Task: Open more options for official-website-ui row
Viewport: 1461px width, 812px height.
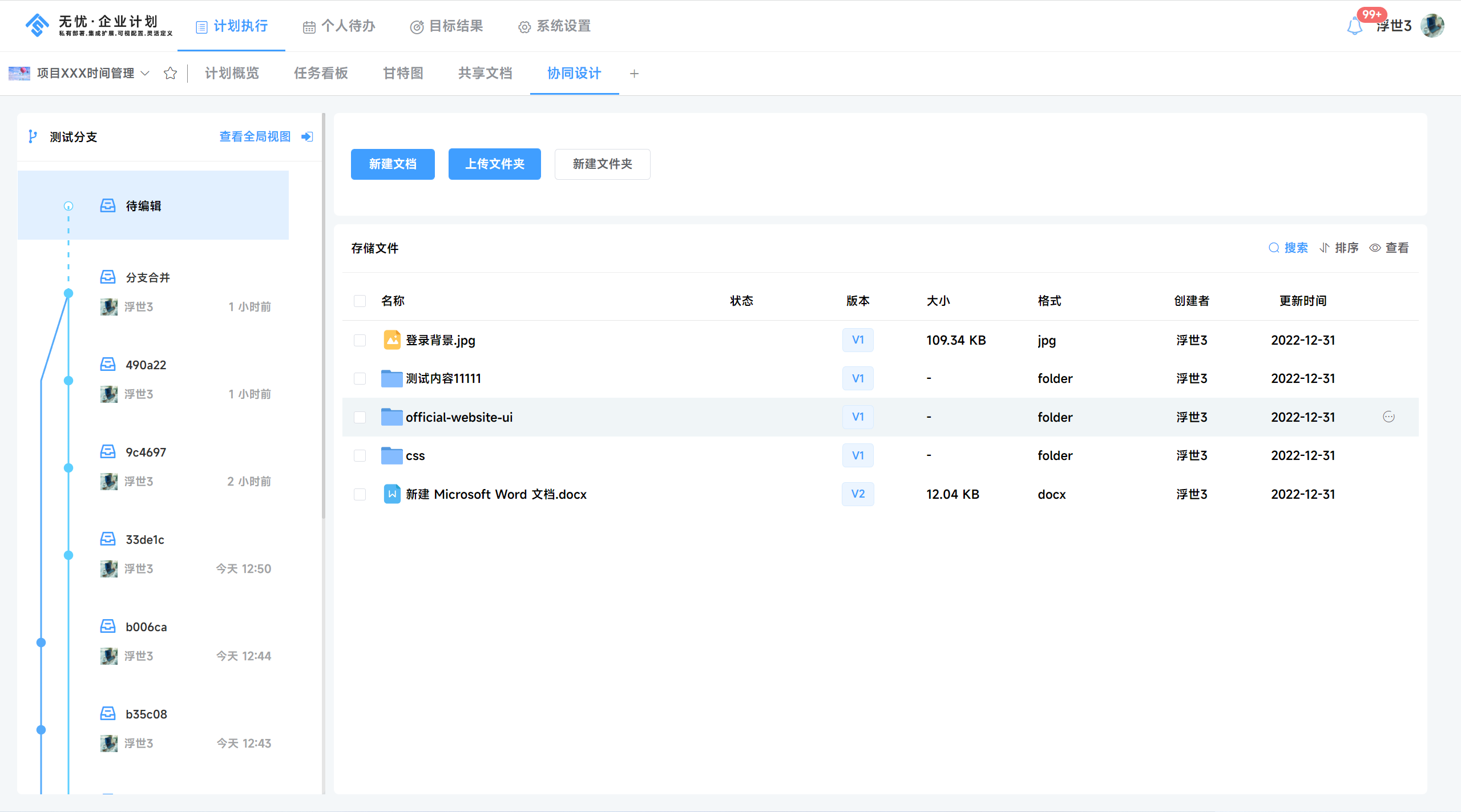Action: [x=1389, y=417]
